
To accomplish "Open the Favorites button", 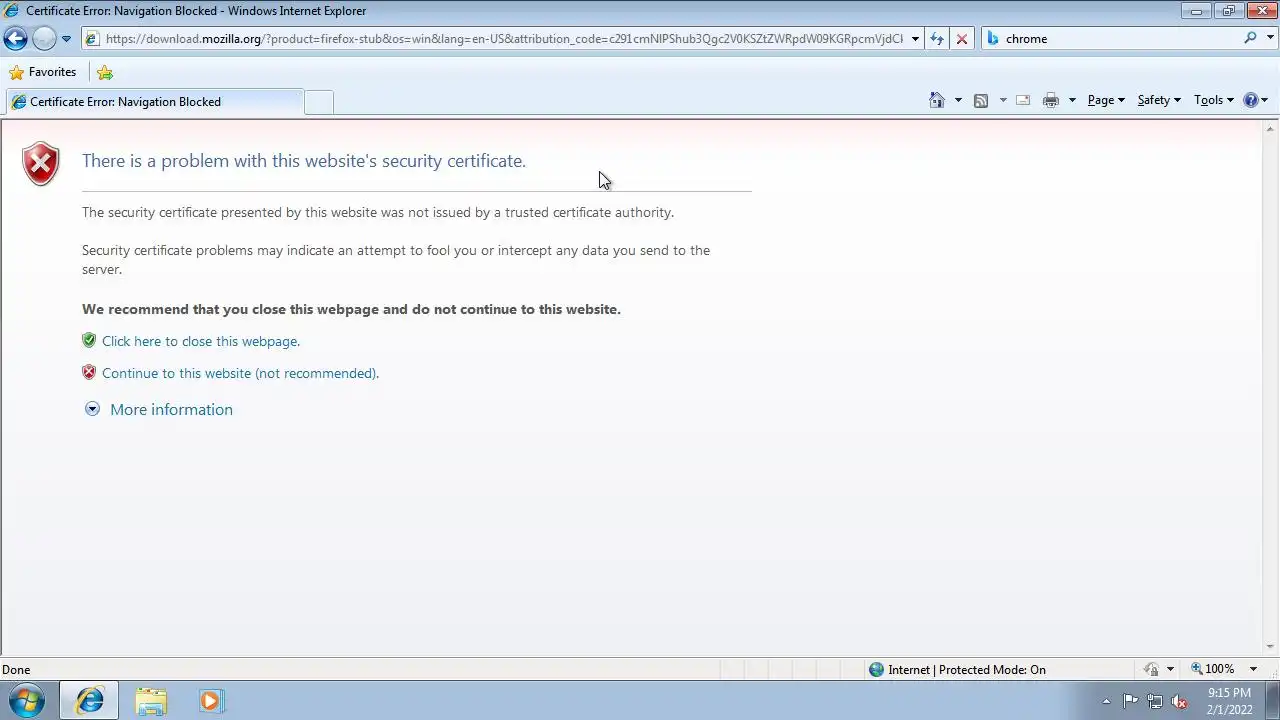I will (x=42, y=72).
